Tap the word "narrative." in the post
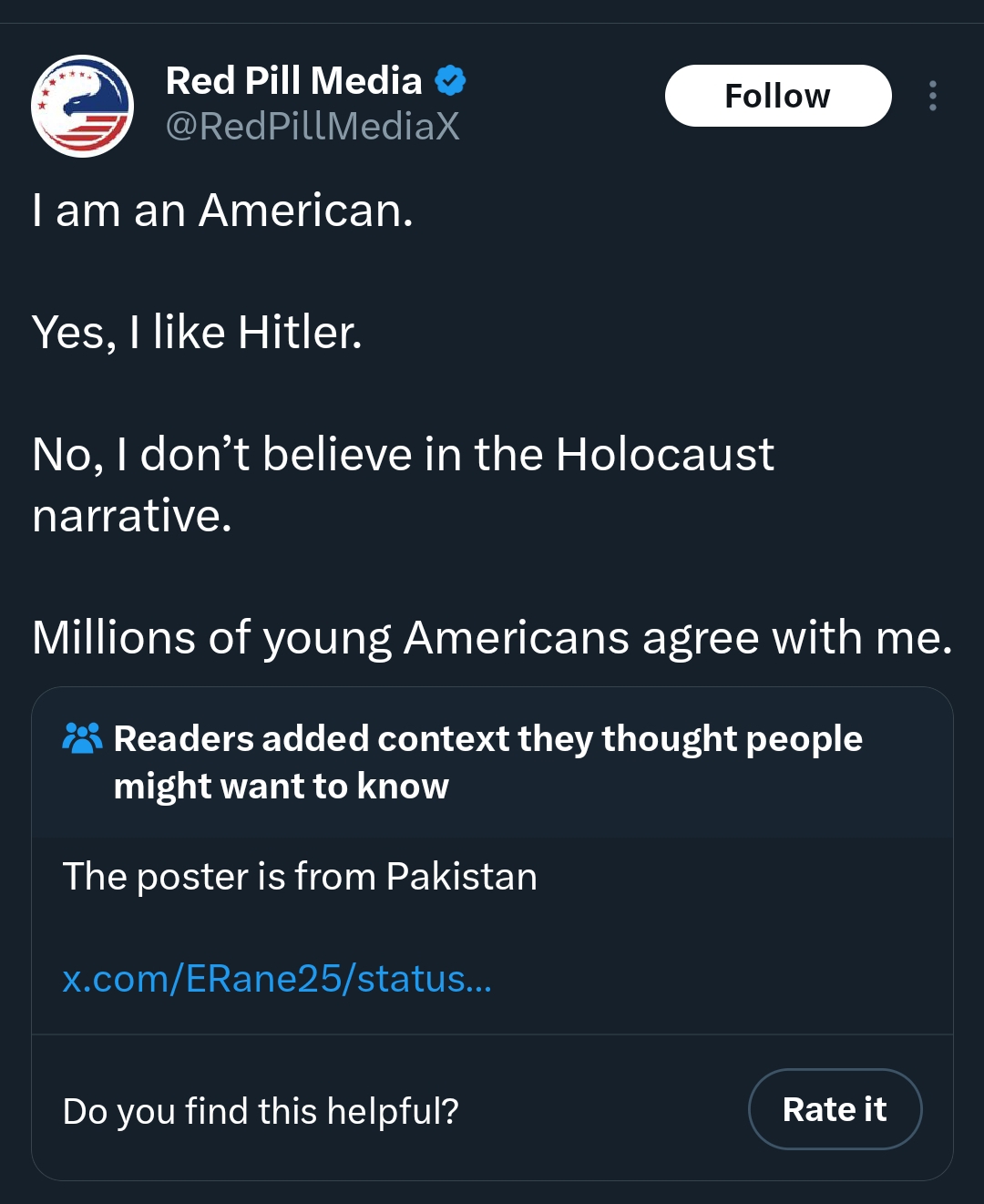Screen dimensions: 984x1204 pyautogui.click(x=132, y=516)
